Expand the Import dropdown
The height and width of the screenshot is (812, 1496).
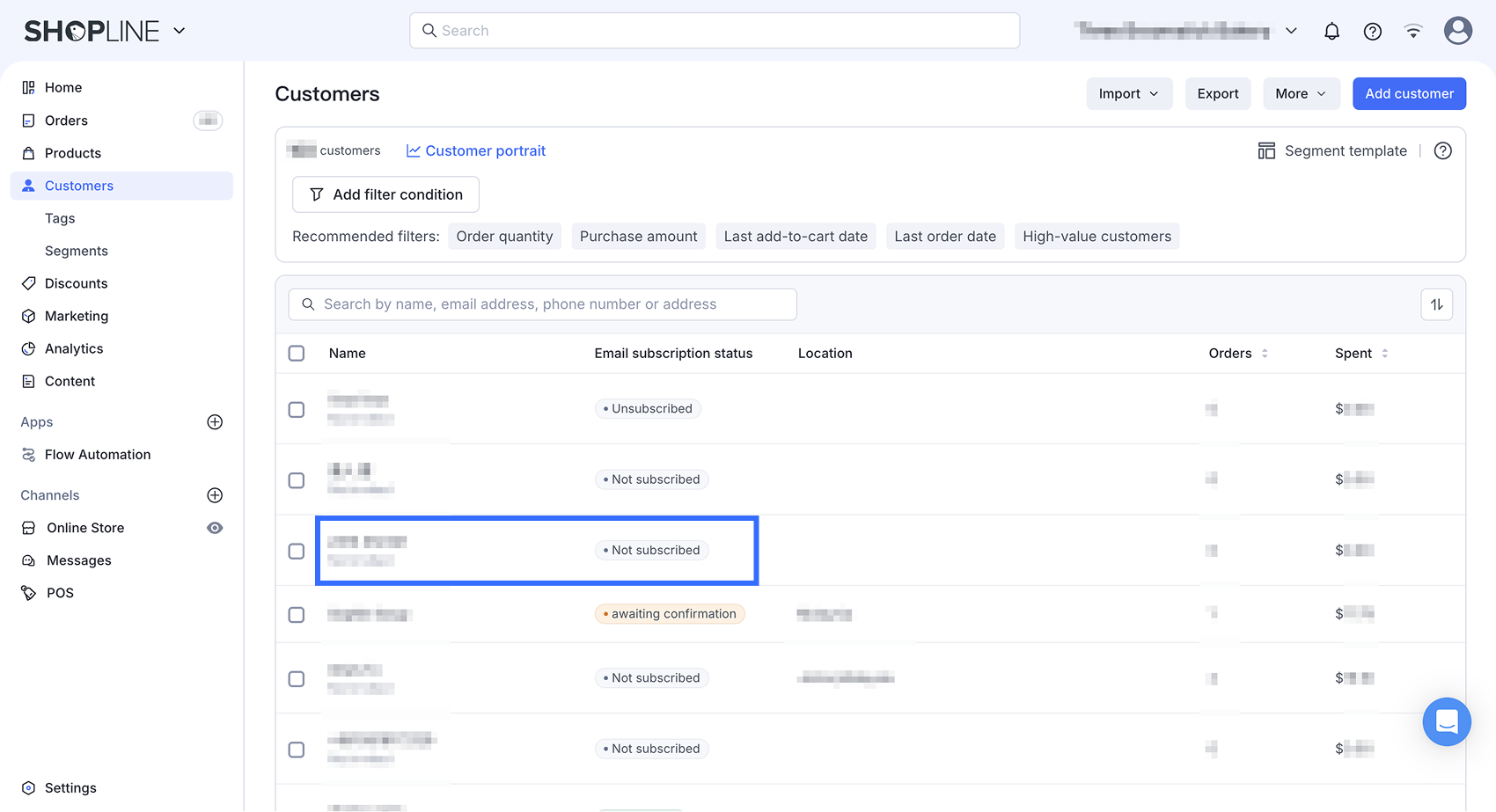point(1129,93)
